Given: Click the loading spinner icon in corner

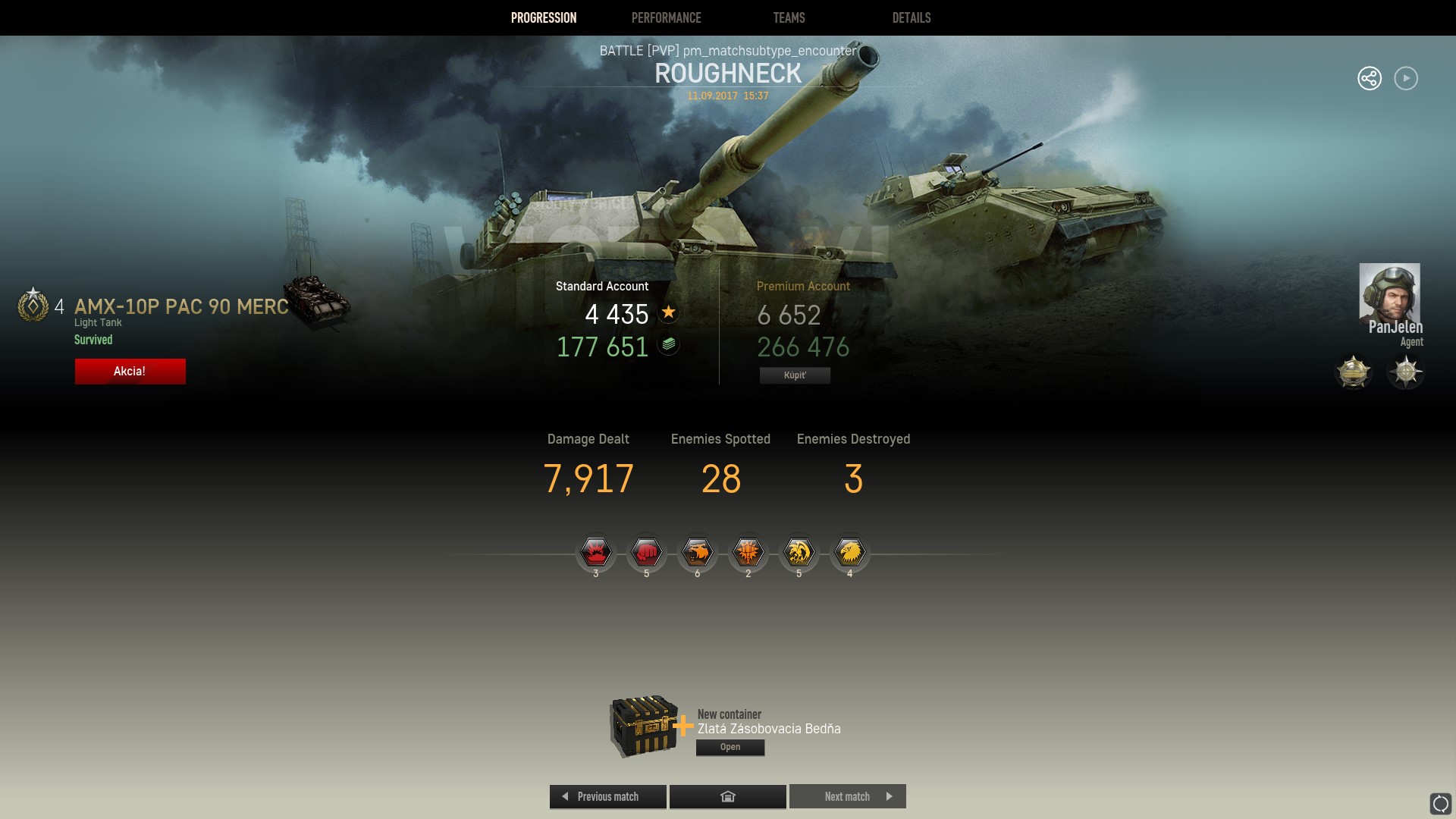Looking at the screenshot, I should click(1440, 803).
